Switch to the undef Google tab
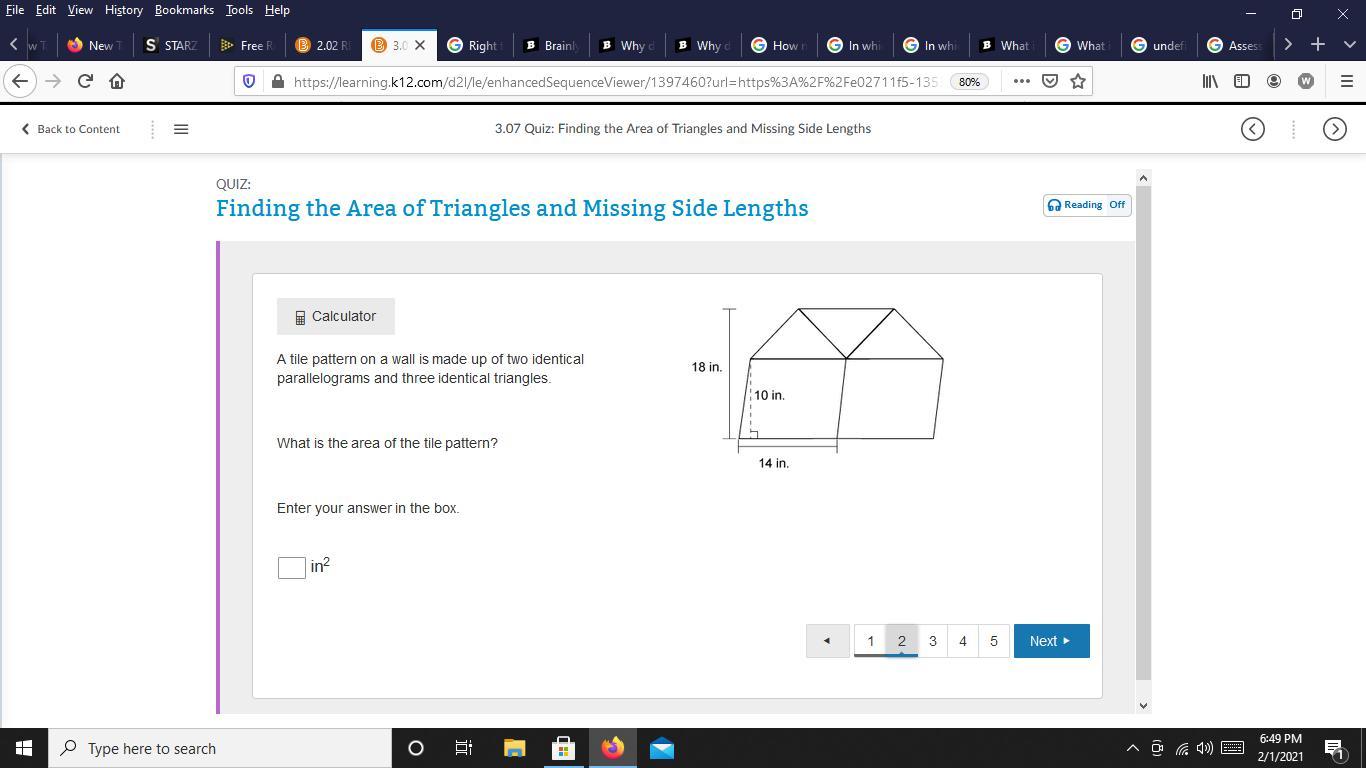 click(1158, 45)
